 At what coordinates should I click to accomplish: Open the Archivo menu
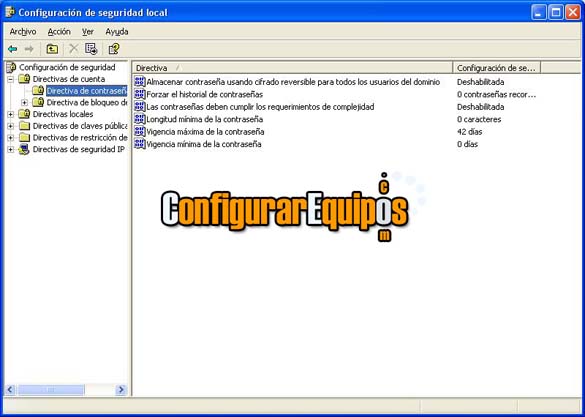tap(23, 32)
